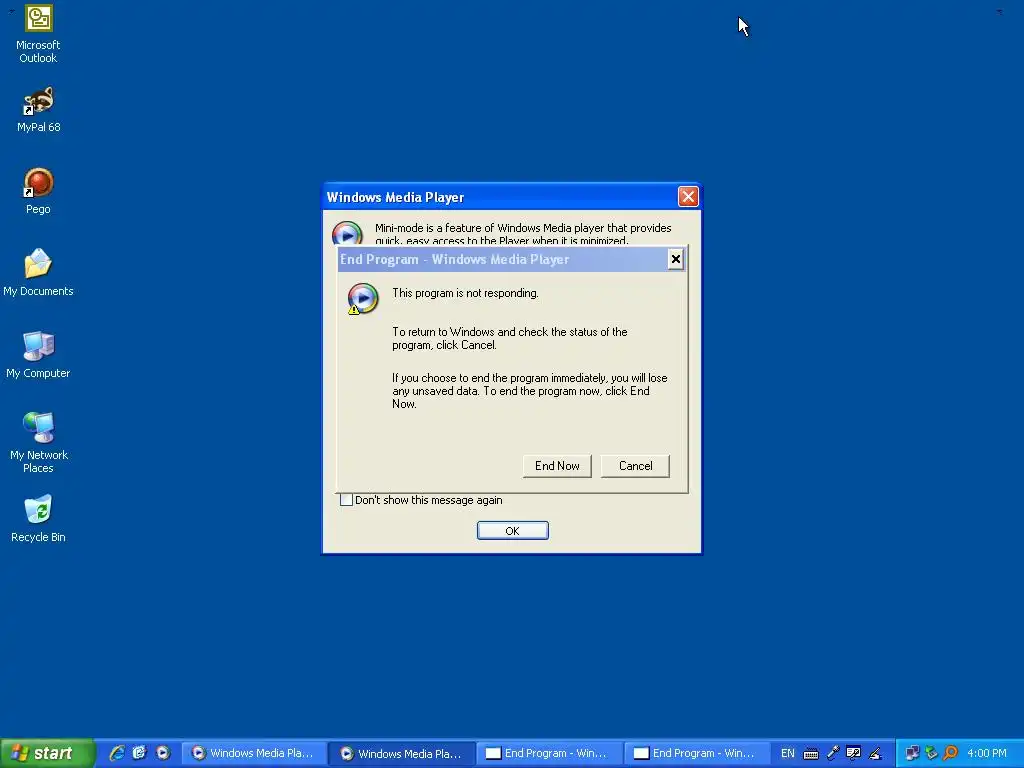The width and height of the screenshot is (1024, 768).
Task: Launch Outlook Express from Quick Launch
Action: [139, 753]
